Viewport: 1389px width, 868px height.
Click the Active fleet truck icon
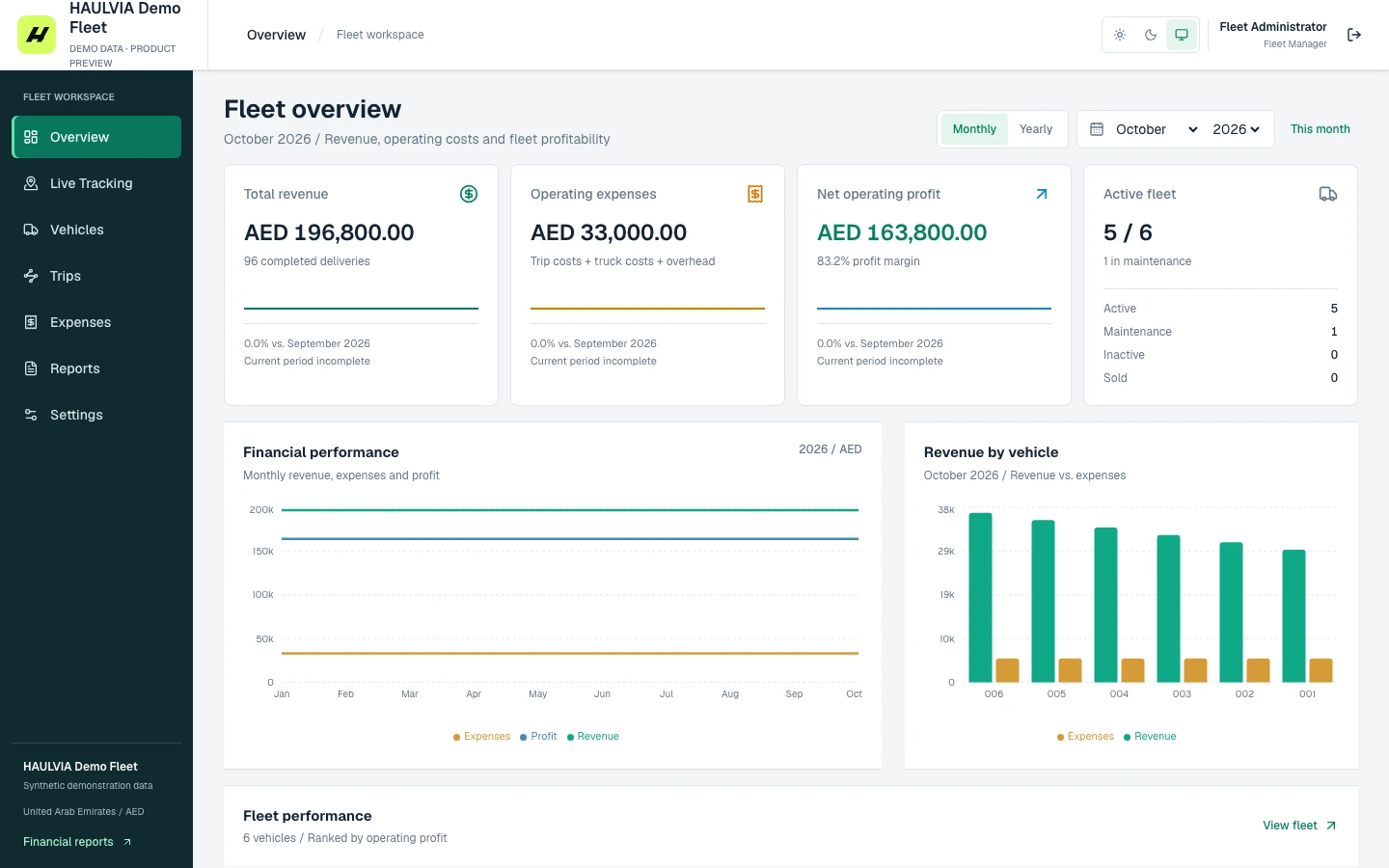click(1328, 194)
